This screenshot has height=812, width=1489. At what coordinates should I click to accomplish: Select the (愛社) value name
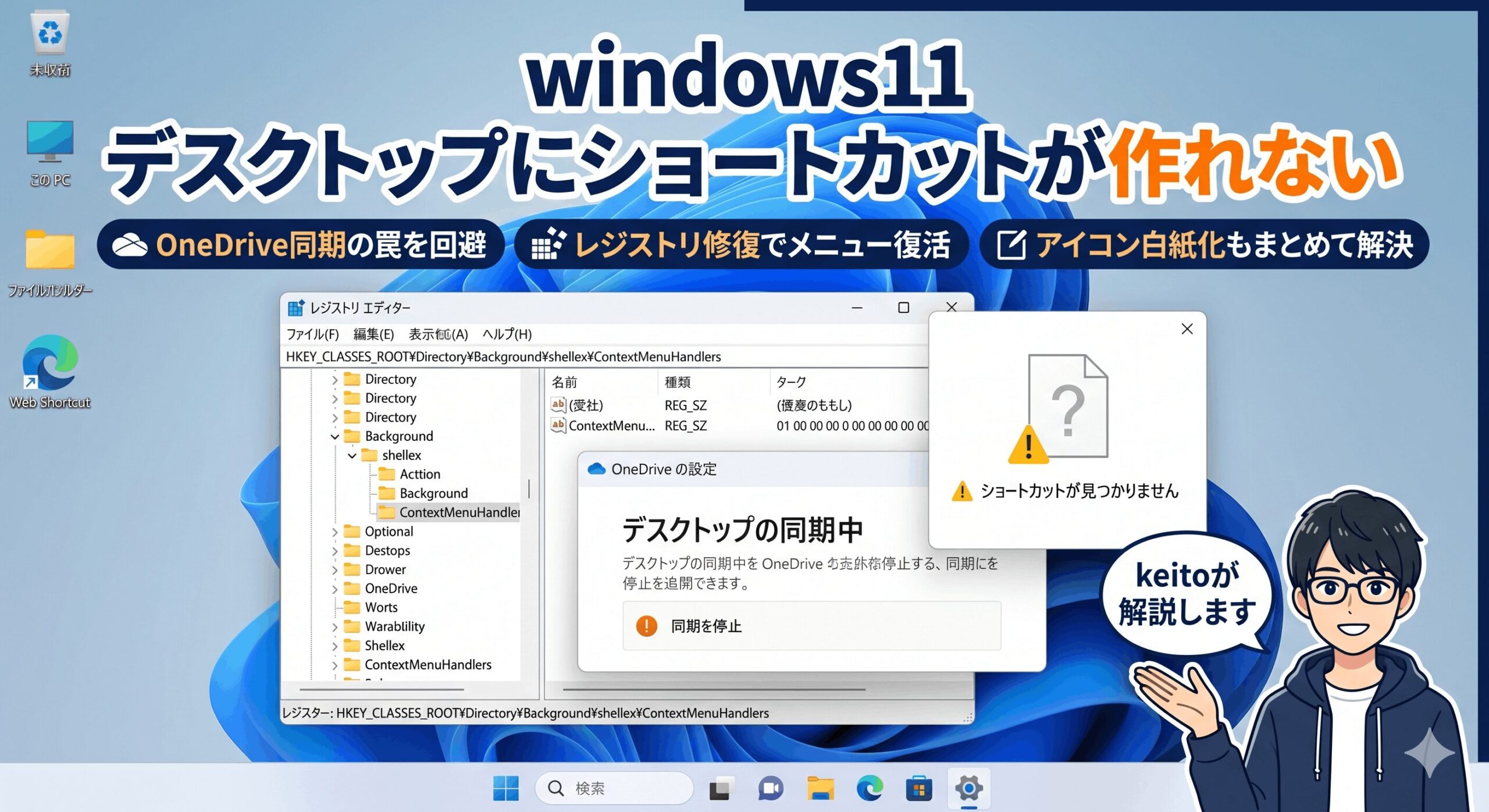(x=586, y=405)
